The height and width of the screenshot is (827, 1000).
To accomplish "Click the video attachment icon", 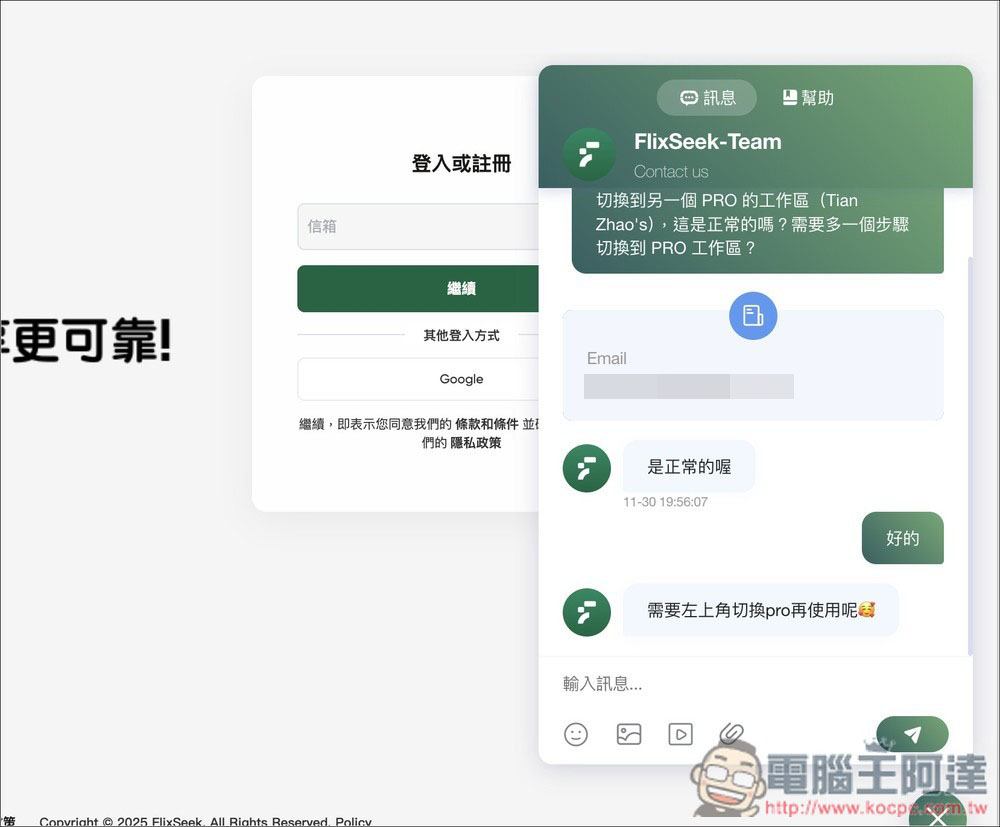I will point(681,734).
